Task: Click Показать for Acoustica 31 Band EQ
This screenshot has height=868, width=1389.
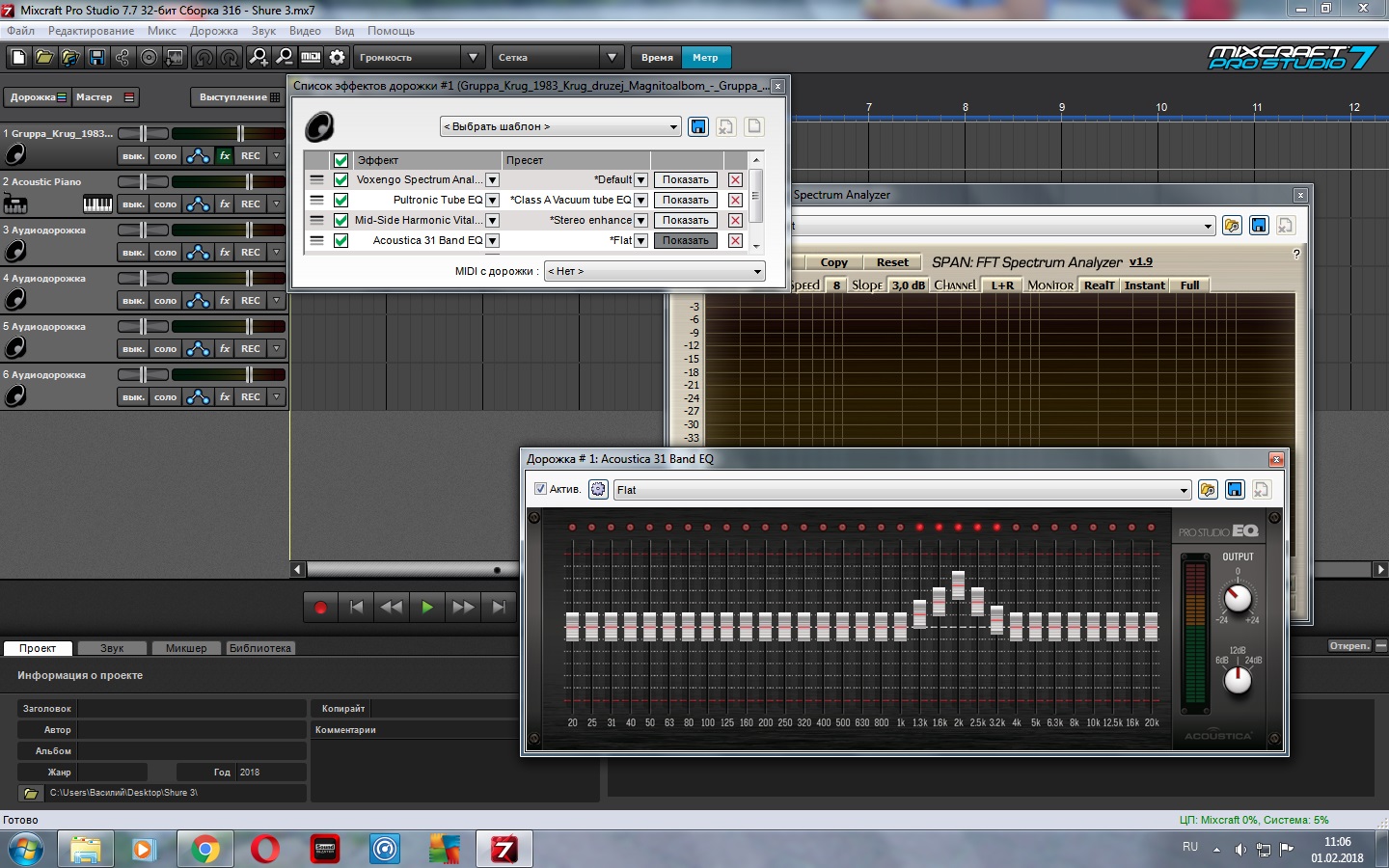Action: point(686,241)
